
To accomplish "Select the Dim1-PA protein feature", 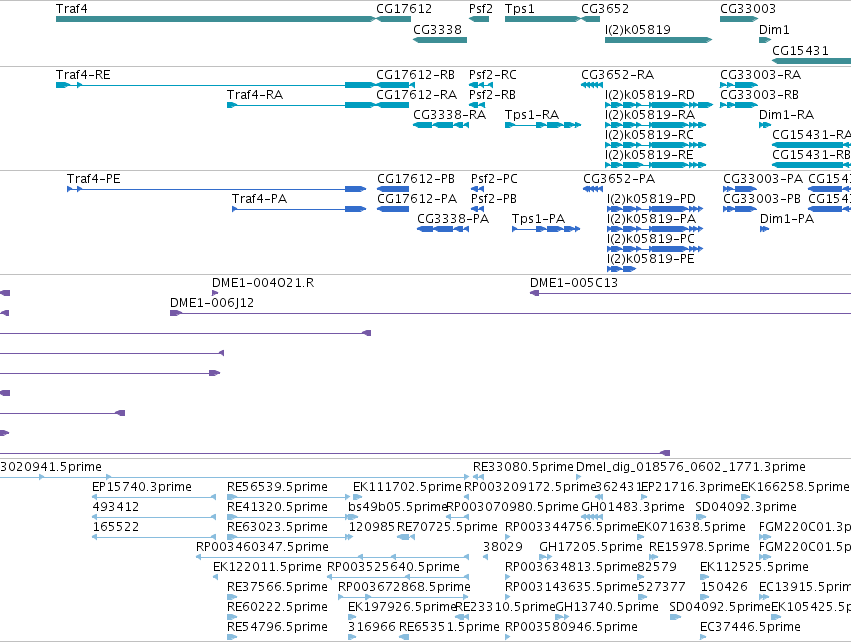I will click(765, 230).
